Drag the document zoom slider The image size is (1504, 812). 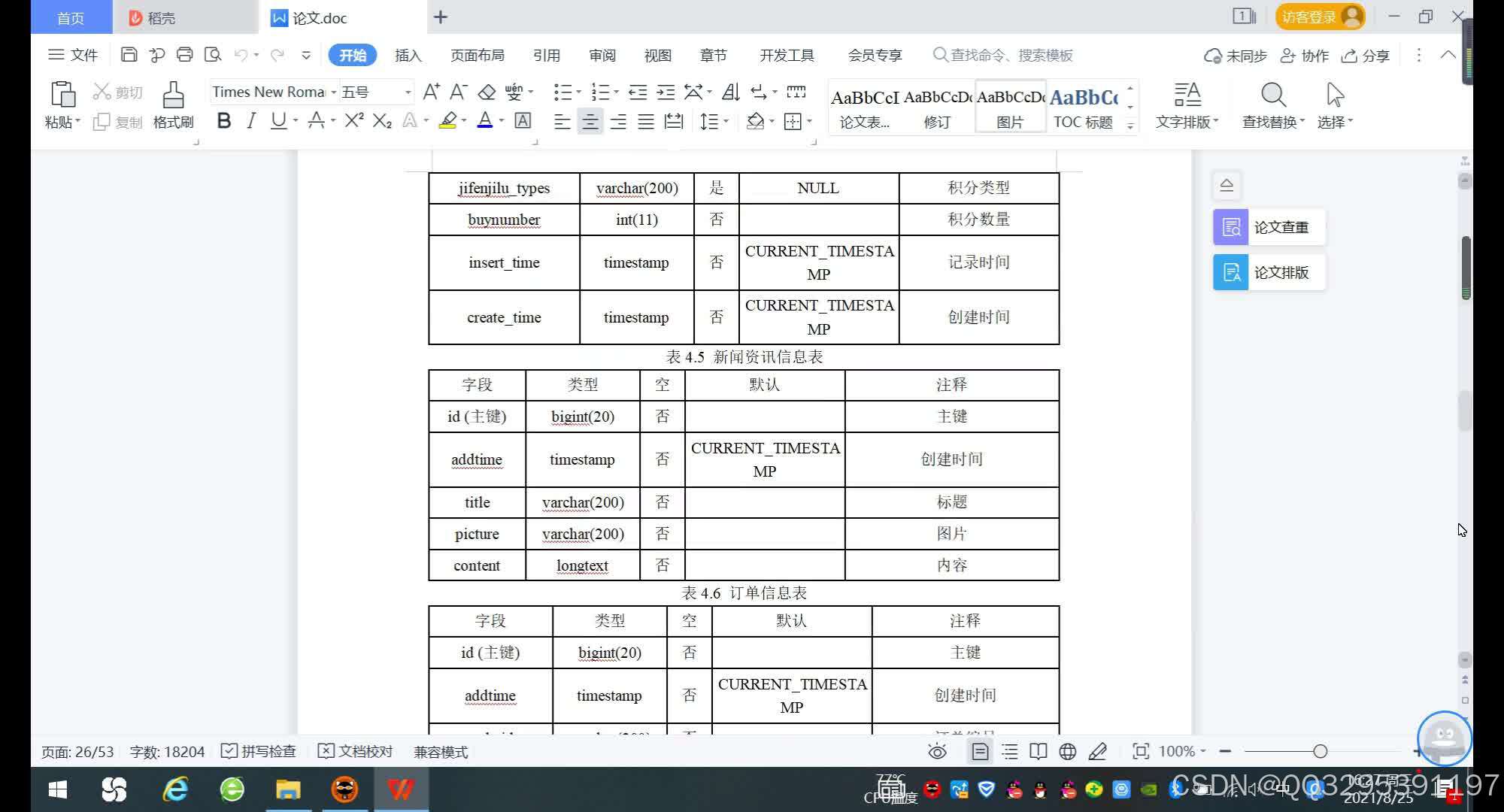[1319, 751]
